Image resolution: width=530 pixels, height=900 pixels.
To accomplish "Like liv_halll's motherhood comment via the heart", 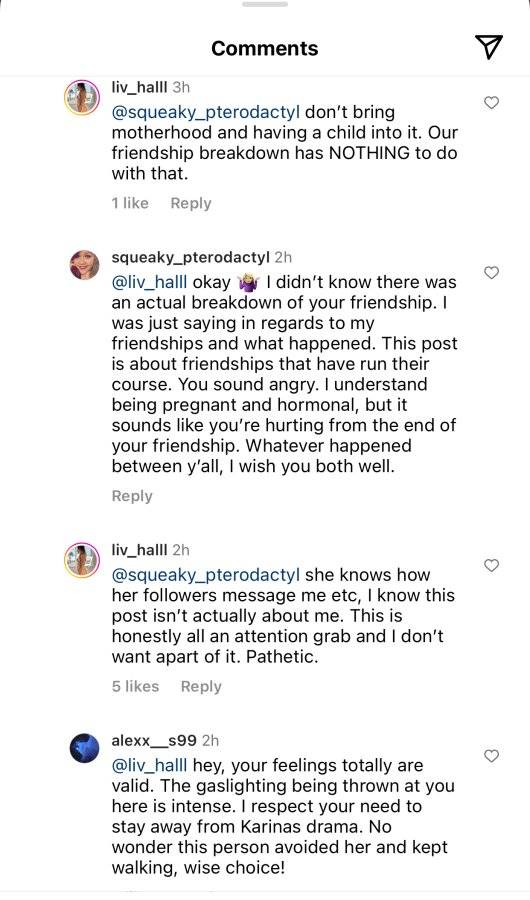I will [492, 103].
